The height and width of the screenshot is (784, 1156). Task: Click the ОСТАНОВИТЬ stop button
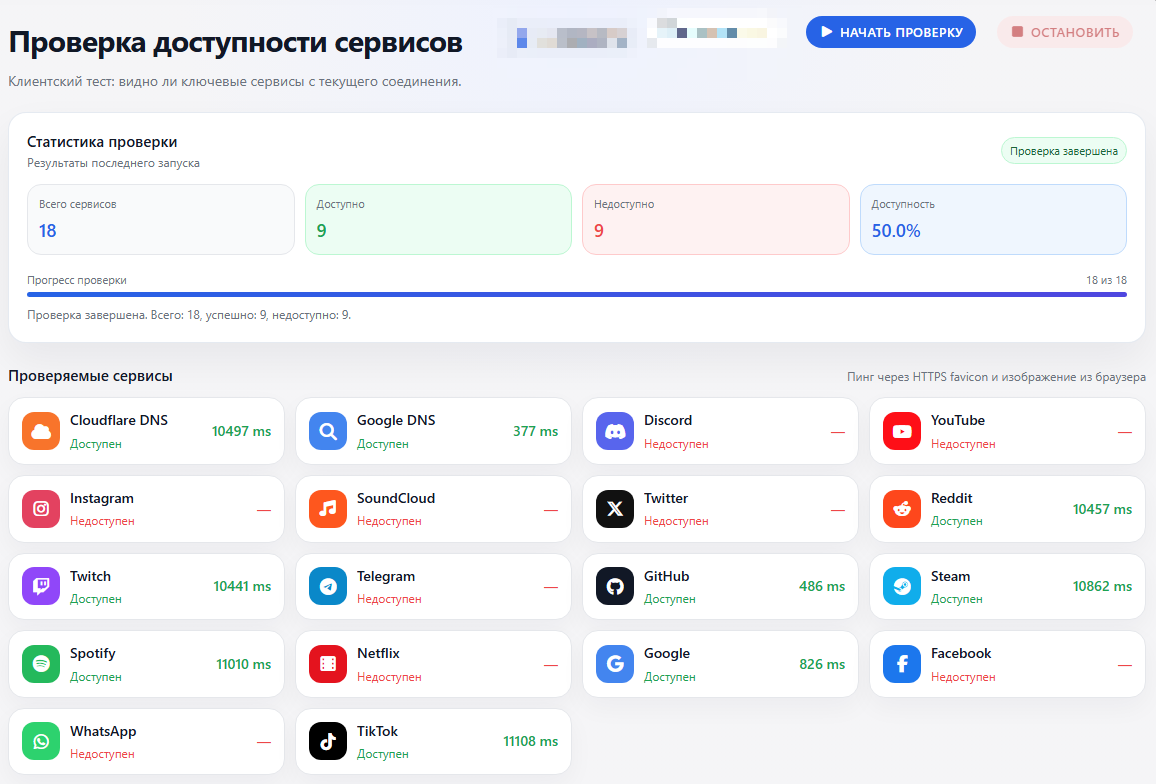pos(1065,32)
